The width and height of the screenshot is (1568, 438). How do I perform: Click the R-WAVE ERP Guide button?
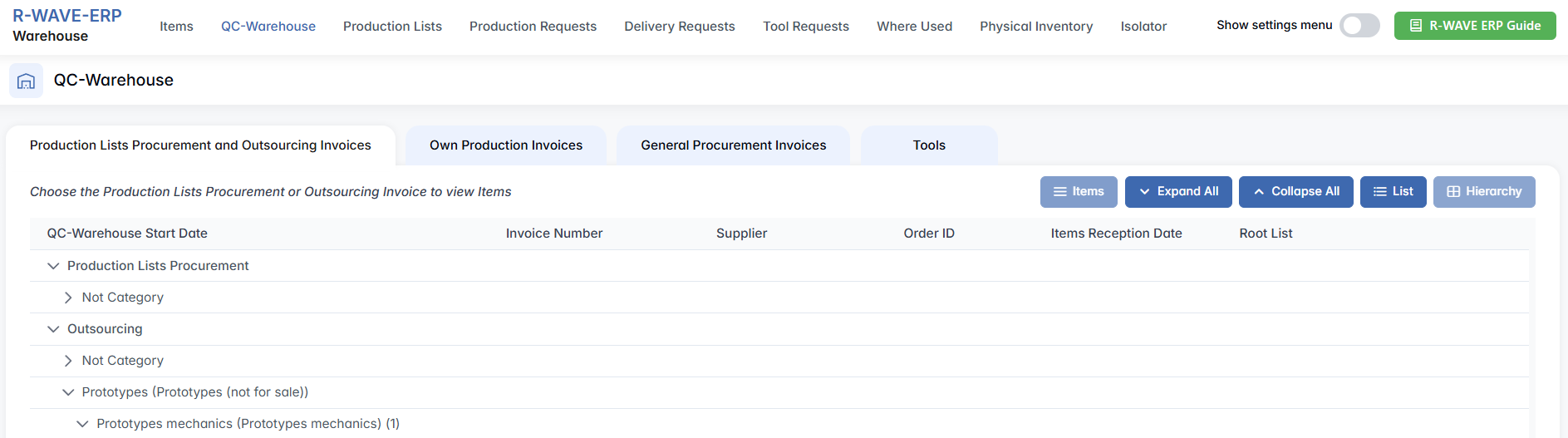(x=1474, y=26)
